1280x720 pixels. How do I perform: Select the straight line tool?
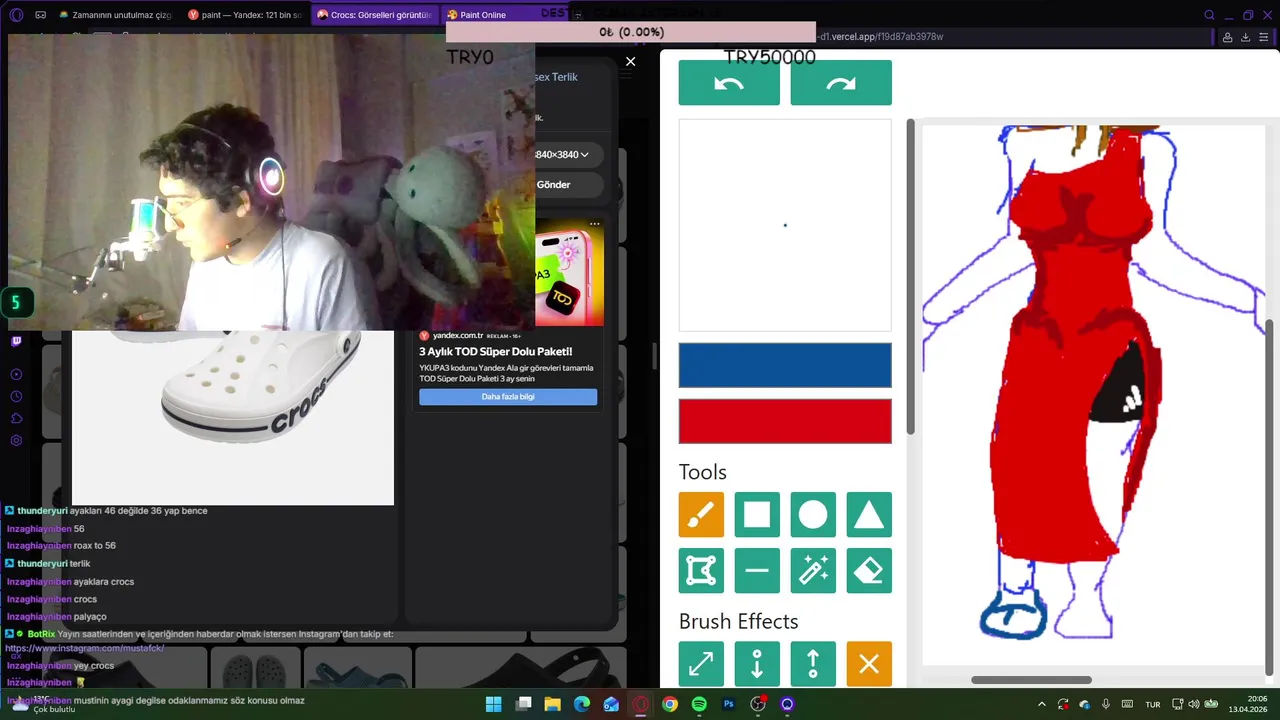pos(757,571)
